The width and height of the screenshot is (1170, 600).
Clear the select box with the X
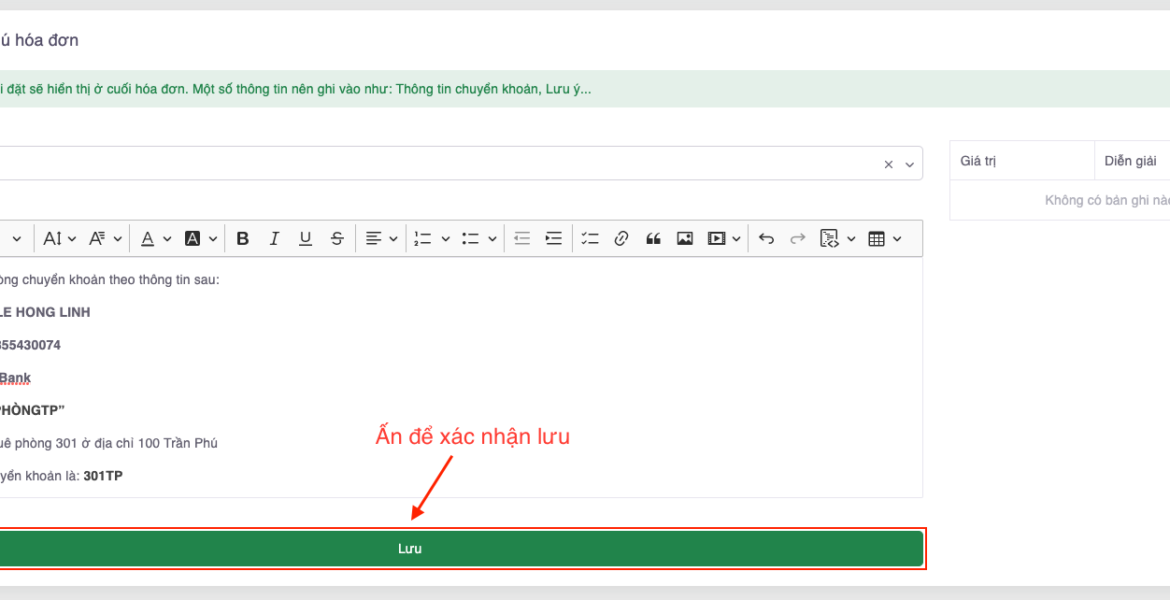[x=888, y=165]
